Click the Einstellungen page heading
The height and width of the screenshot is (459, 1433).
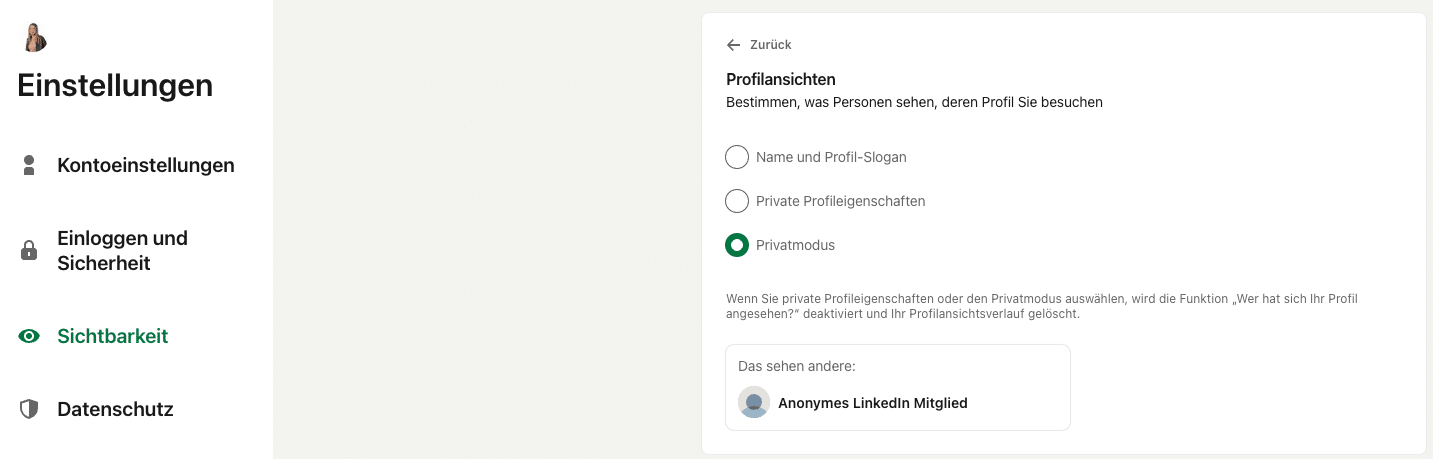[115, 85]
